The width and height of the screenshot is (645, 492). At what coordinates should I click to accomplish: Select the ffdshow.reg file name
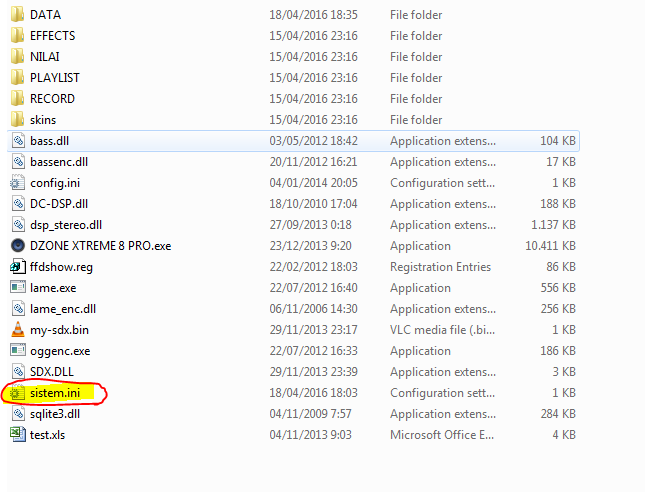(x=61, y=267)
